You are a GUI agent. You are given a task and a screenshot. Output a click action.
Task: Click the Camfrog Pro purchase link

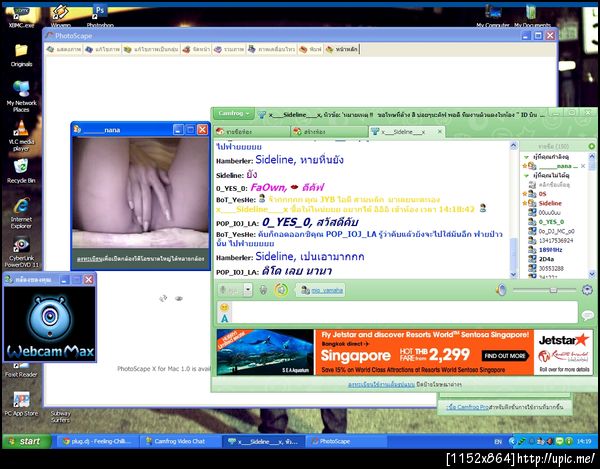coord(468,407)
